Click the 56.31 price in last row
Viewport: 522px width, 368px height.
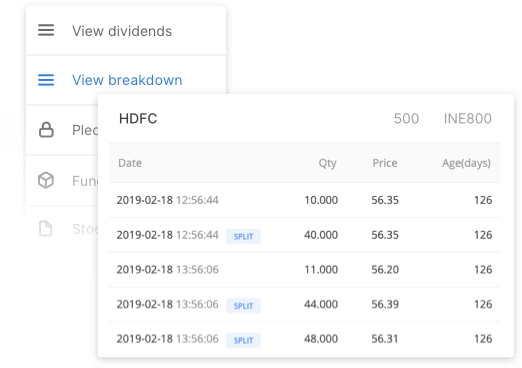point(385,339)
